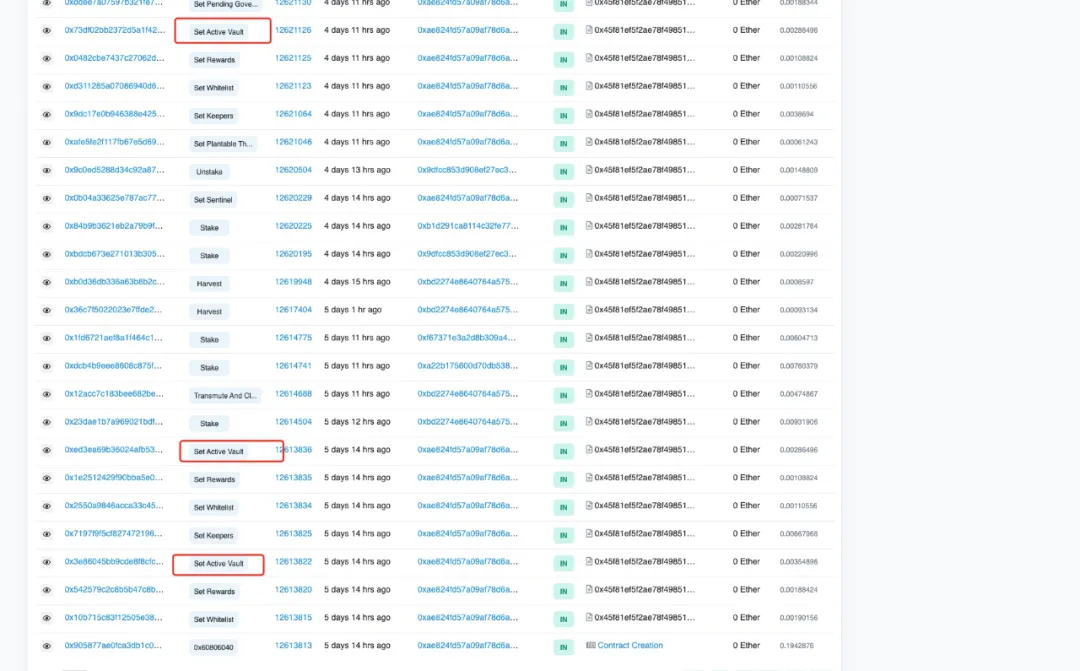The image size is (1080, 671).
Task: Click the IN badge on the first transaction row
Action: pos(562,3)
